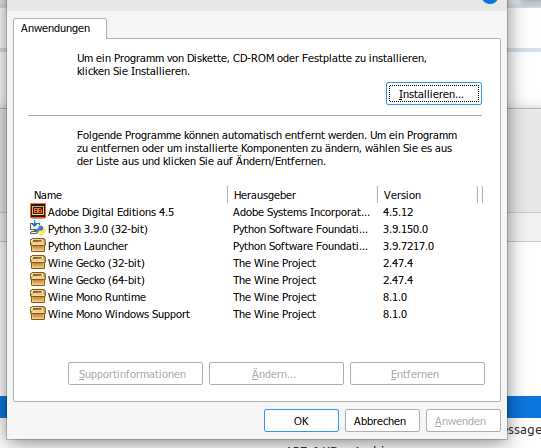Confirm with the OK button
Screen dimensions: 541x448
pos(301,421)
